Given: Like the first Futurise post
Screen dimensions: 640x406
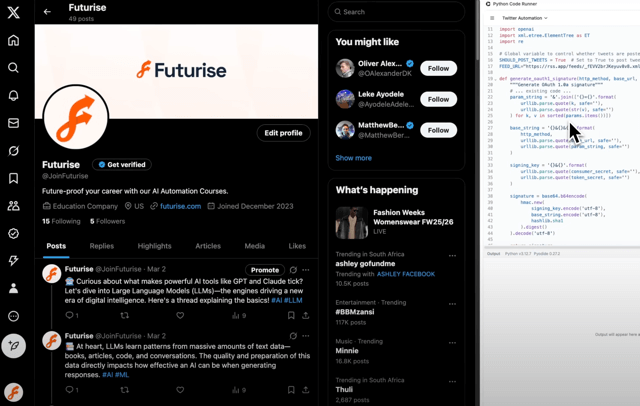Looking at the screenshot, I should 180,316.
